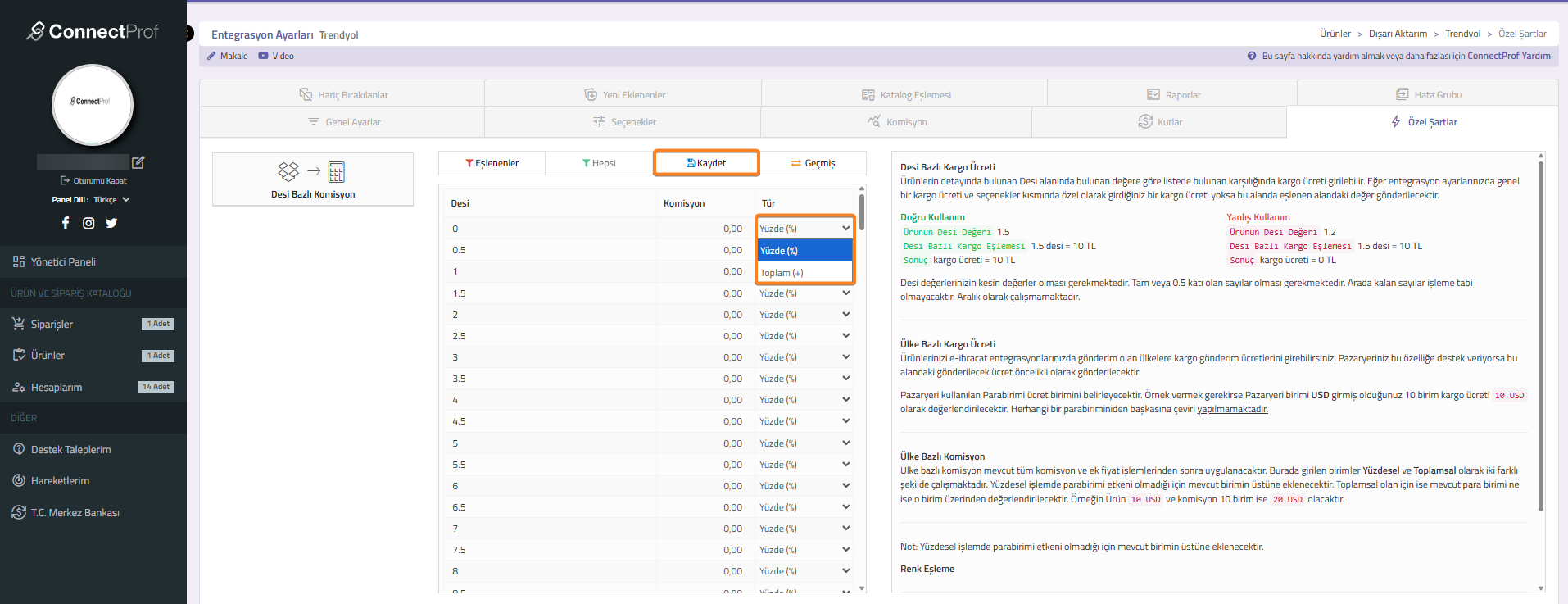Image resolution: width=1568 pixels, height=604 pixels.
Task: Open Makale article link
Action: coord(228,56)
